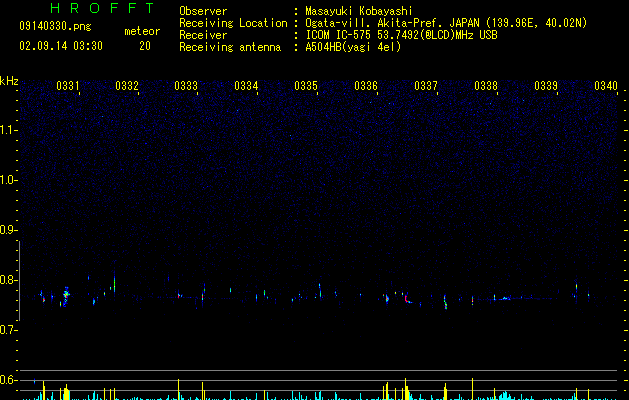Click time marker 0334
Screen dimensions: 629x400
pos(246,86)
